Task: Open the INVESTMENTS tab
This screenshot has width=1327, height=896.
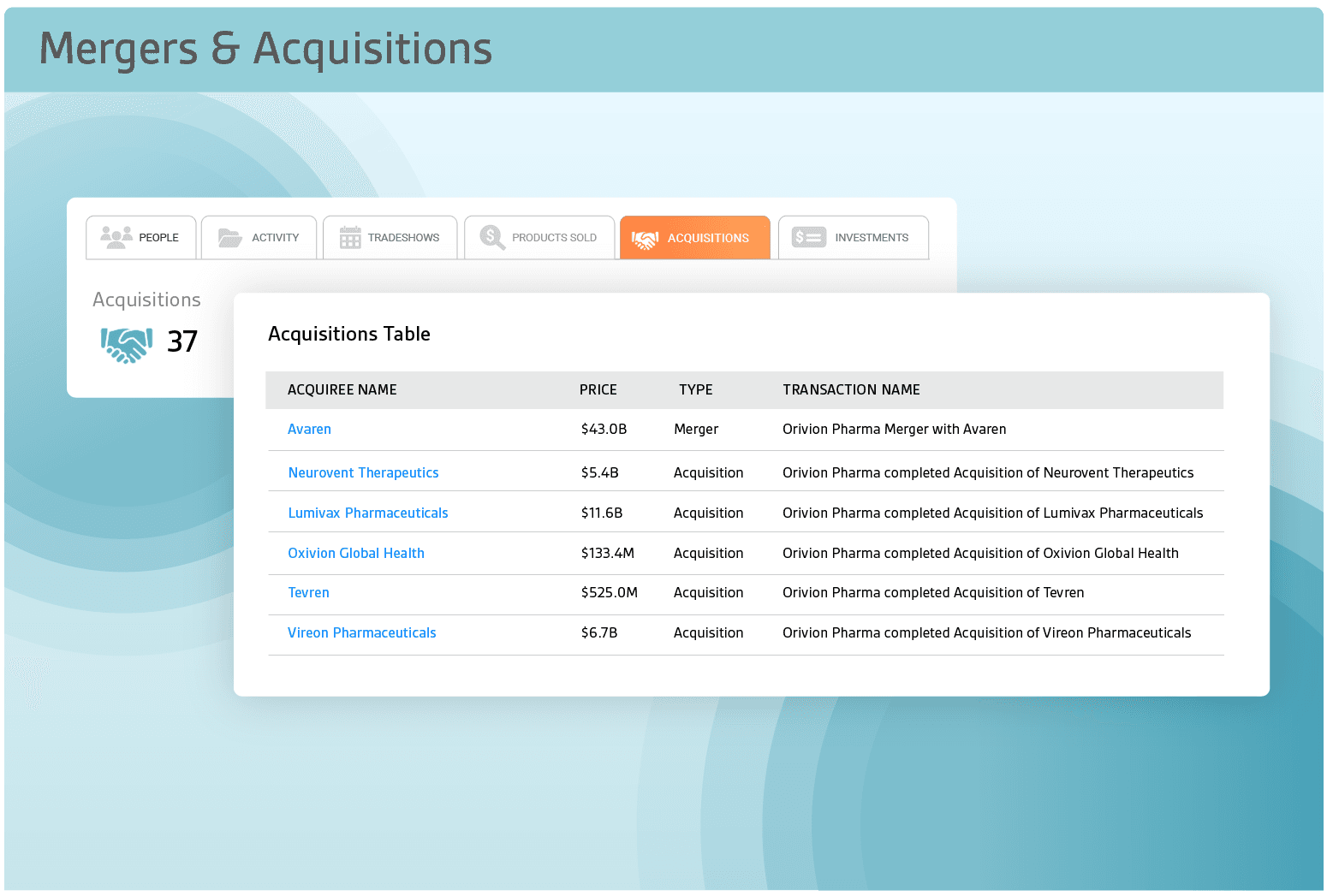Action: [x=854, y=237]
